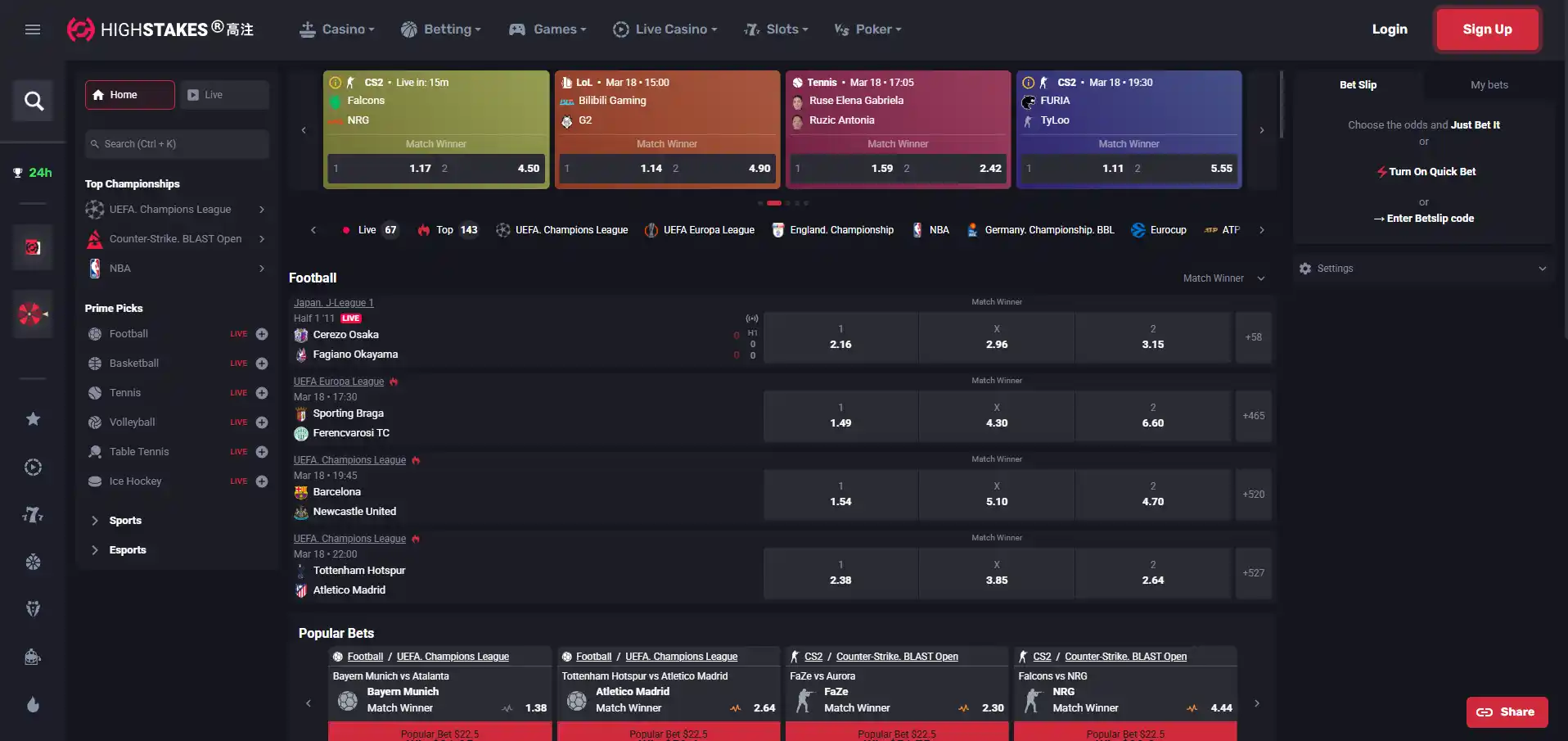This screenshot has height=741, width=1568.
Task: Click the red pinwheel sidebar icon
Action: coord(33,314)
